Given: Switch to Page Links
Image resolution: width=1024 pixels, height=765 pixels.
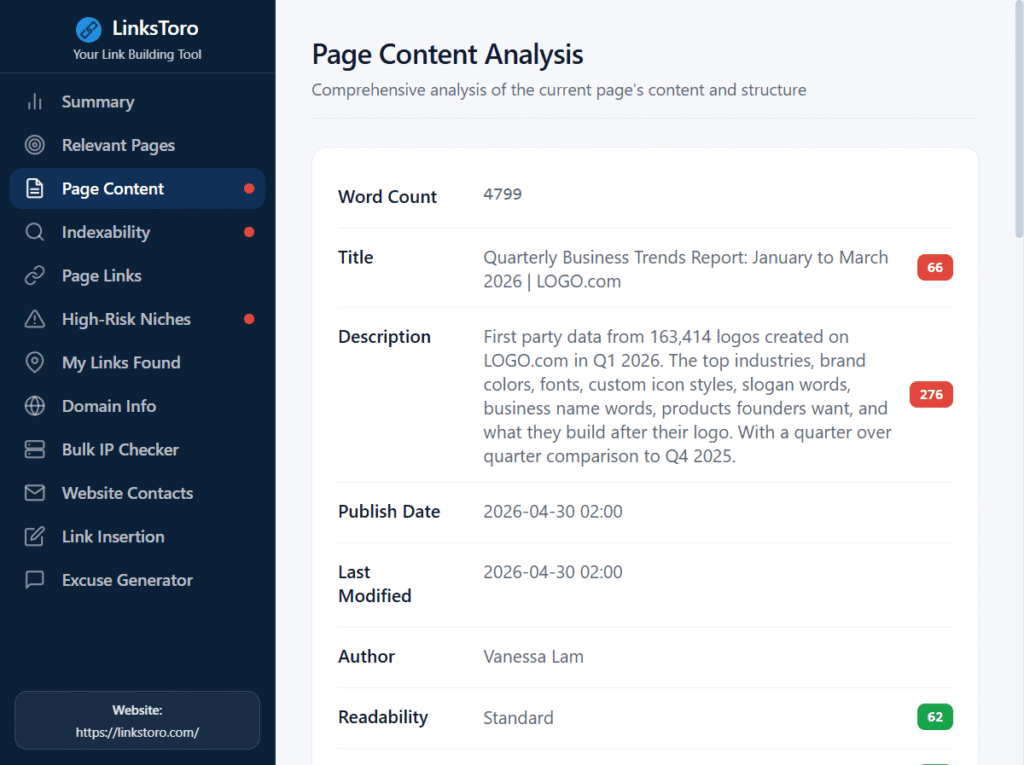Looking at the screenshot, I should coord(137,276).
